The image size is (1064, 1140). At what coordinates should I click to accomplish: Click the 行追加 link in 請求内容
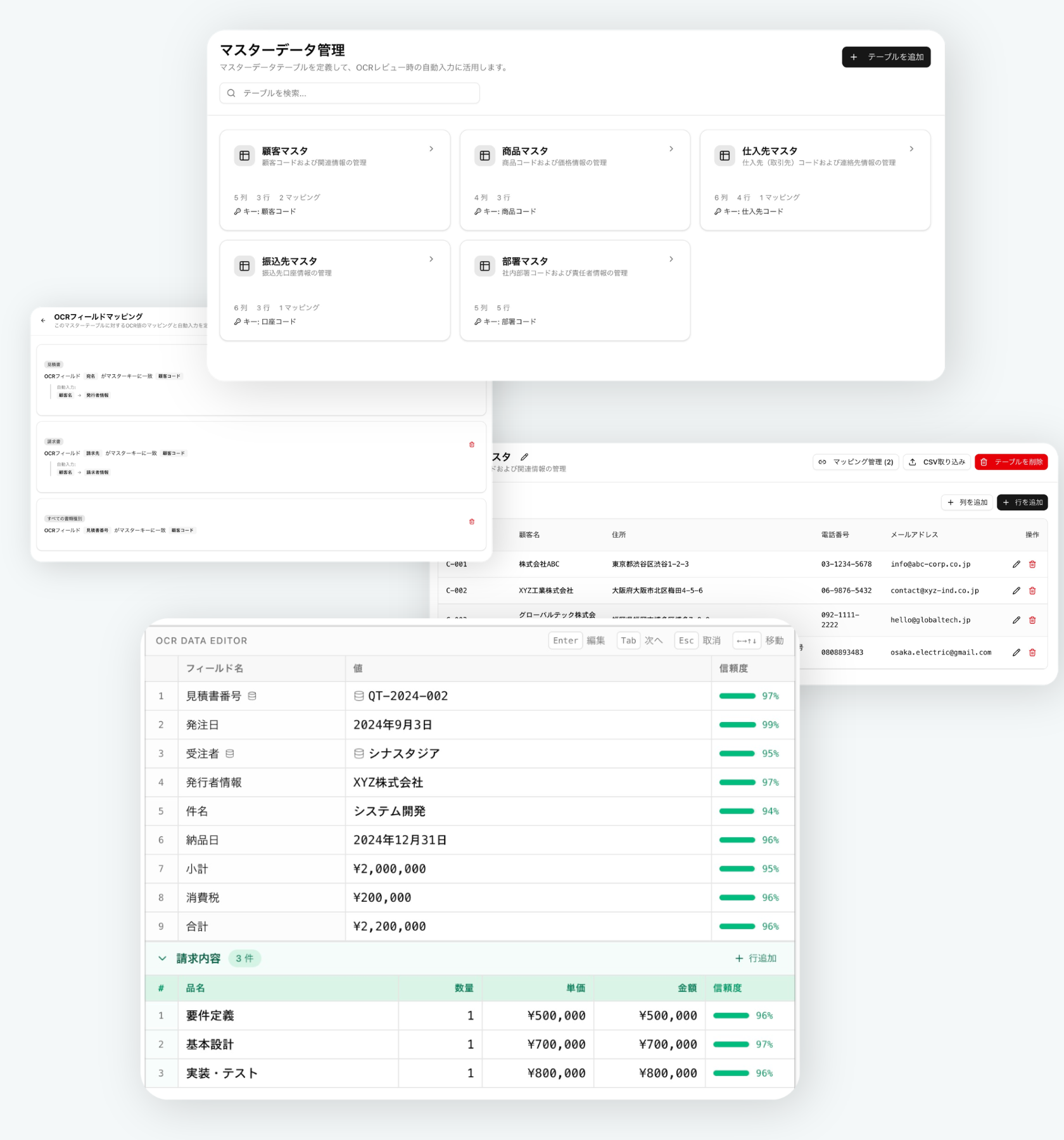(x=756, y=958)
